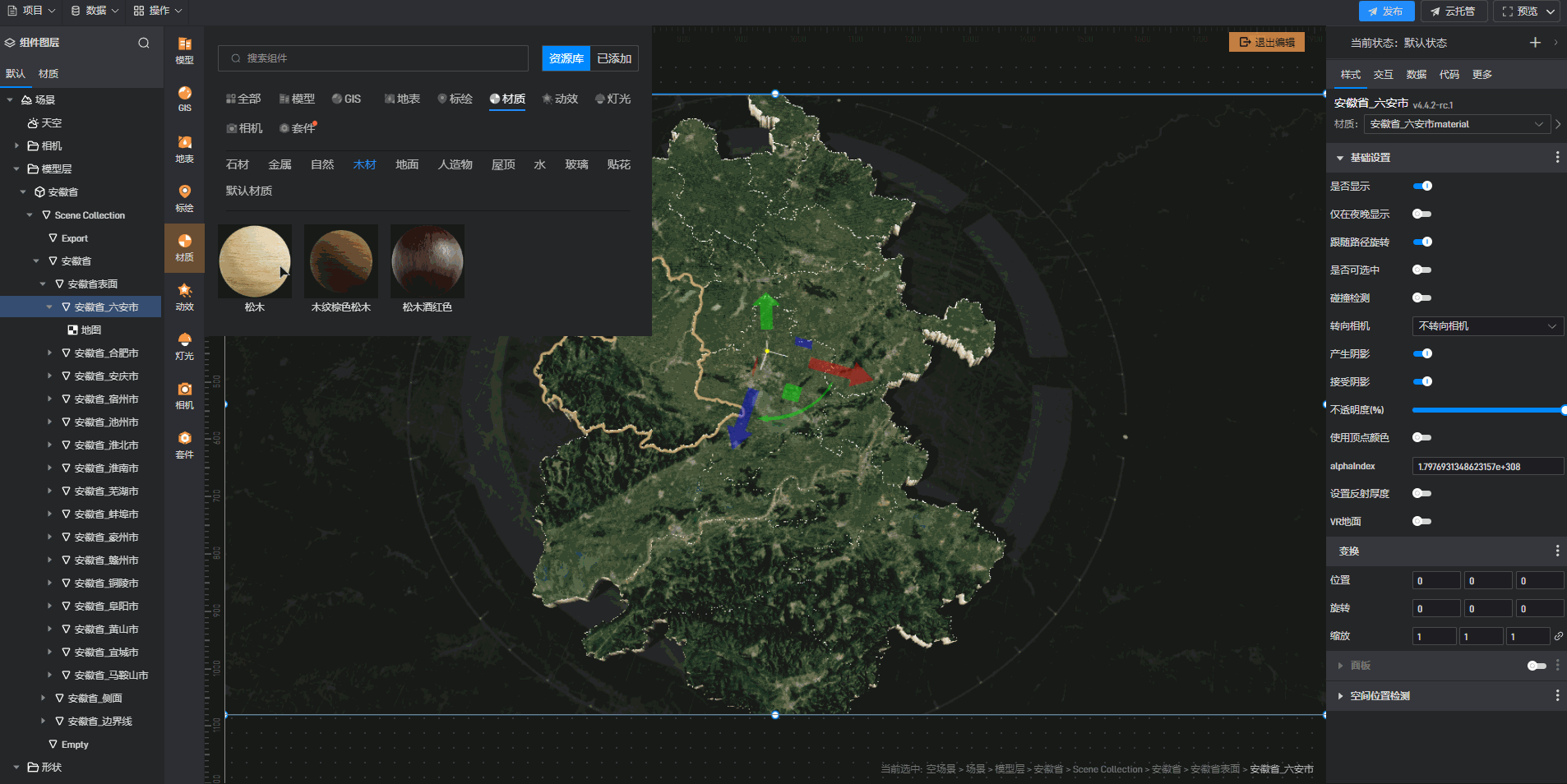The width and height of the screenshot is (1567, 784).
Task: Select the 材质 category in the icon sidebar
Action: coord(184,247)
